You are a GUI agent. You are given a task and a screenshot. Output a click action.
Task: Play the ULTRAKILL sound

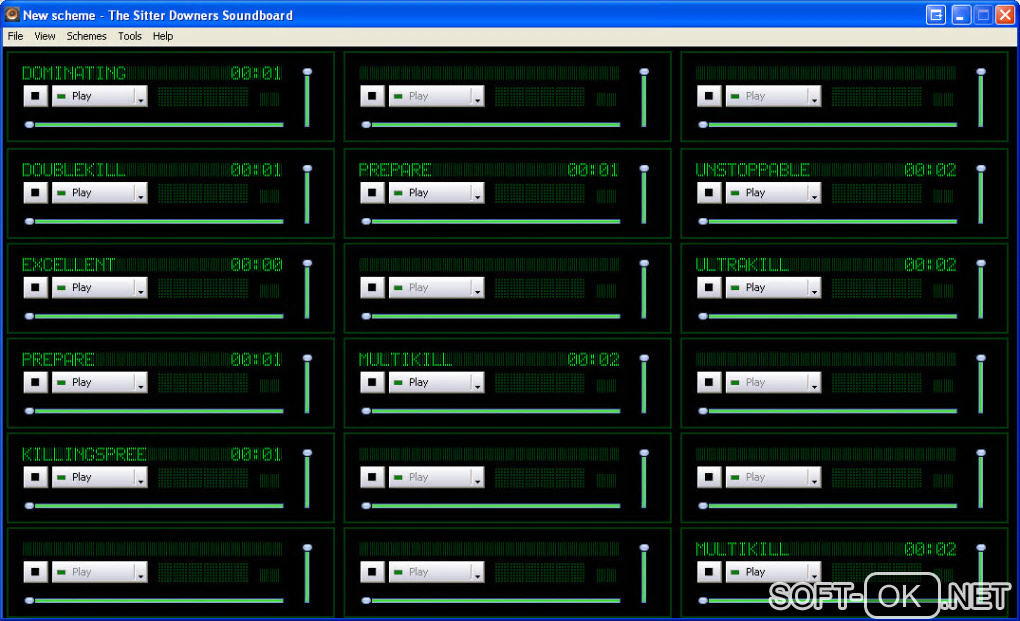pyautogui.click(x=767, y=287)
